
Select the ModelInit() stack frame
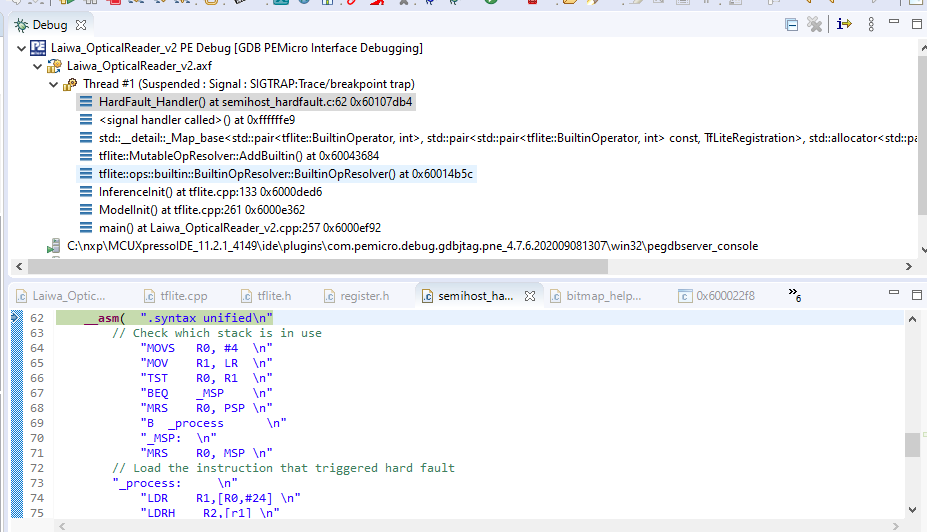(x=202, y=210)
